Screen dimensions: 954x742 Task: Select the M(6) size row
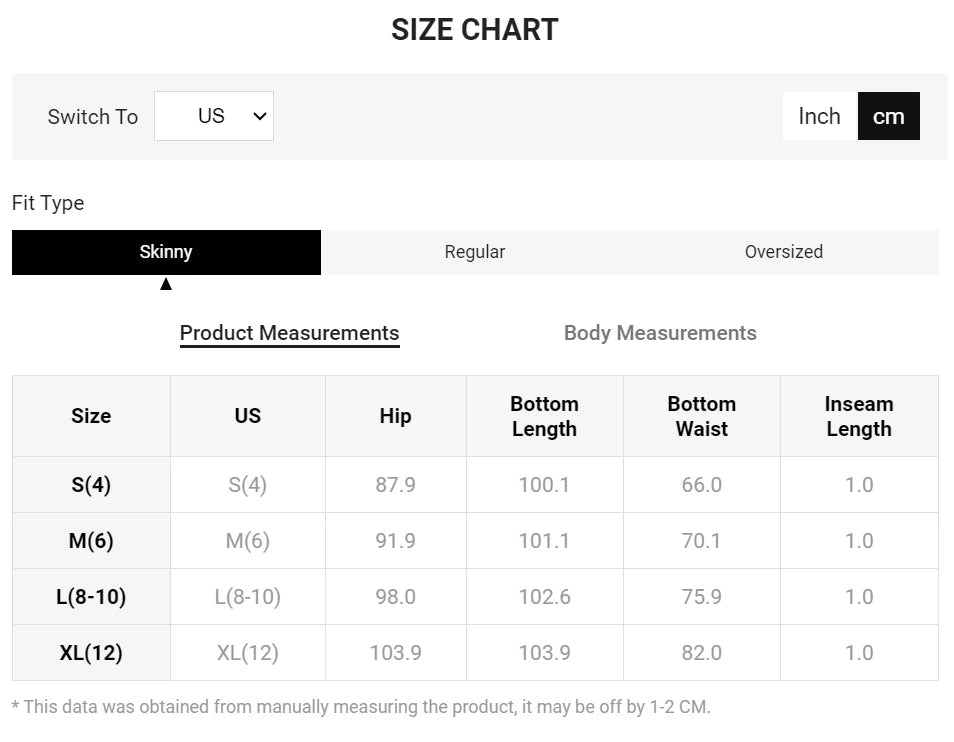point(91,541)
